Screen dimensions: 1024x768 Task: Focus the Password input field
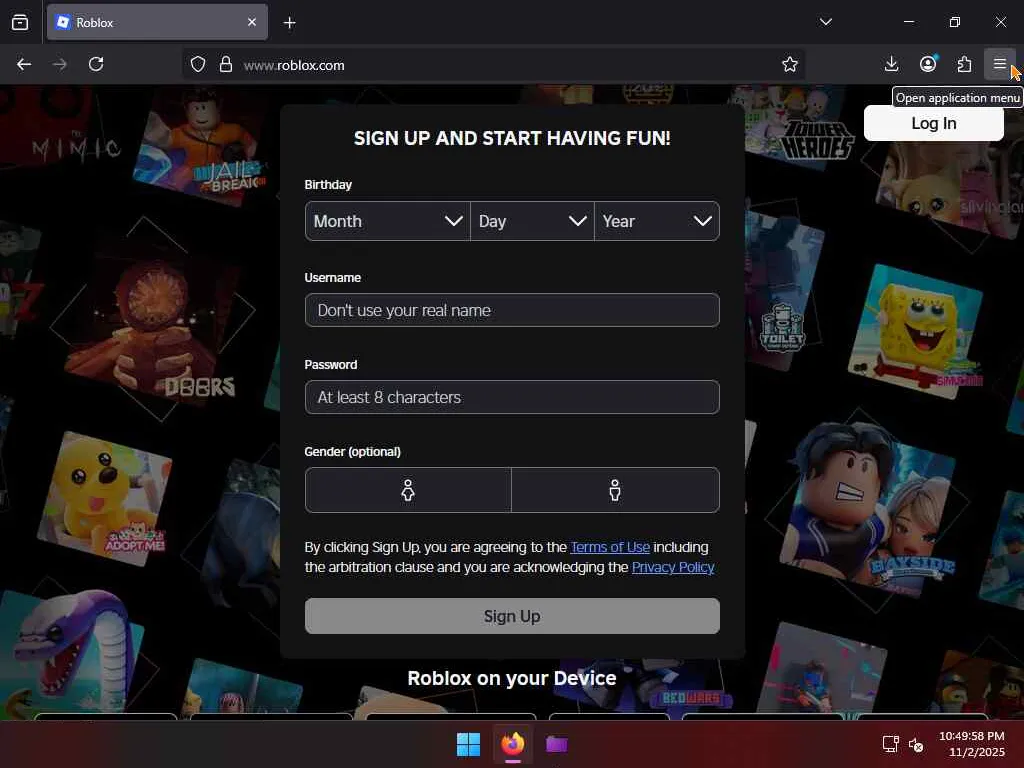coord(512,397)
